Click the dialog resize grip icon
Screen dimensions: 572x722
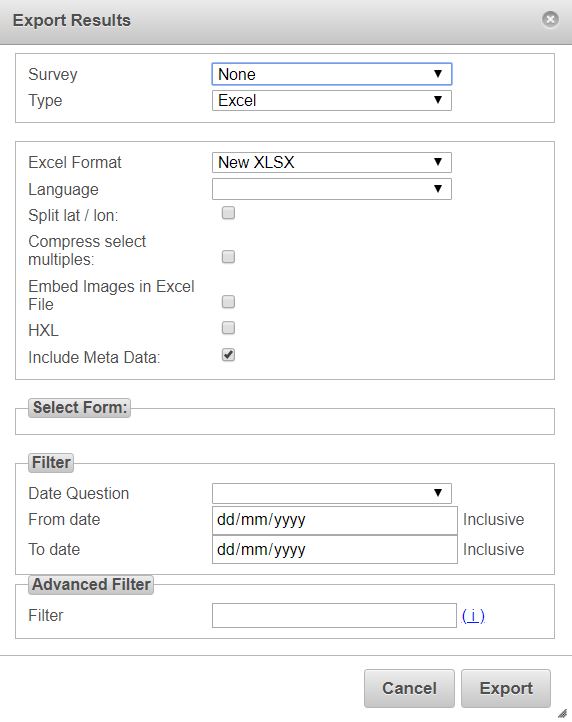563,713
